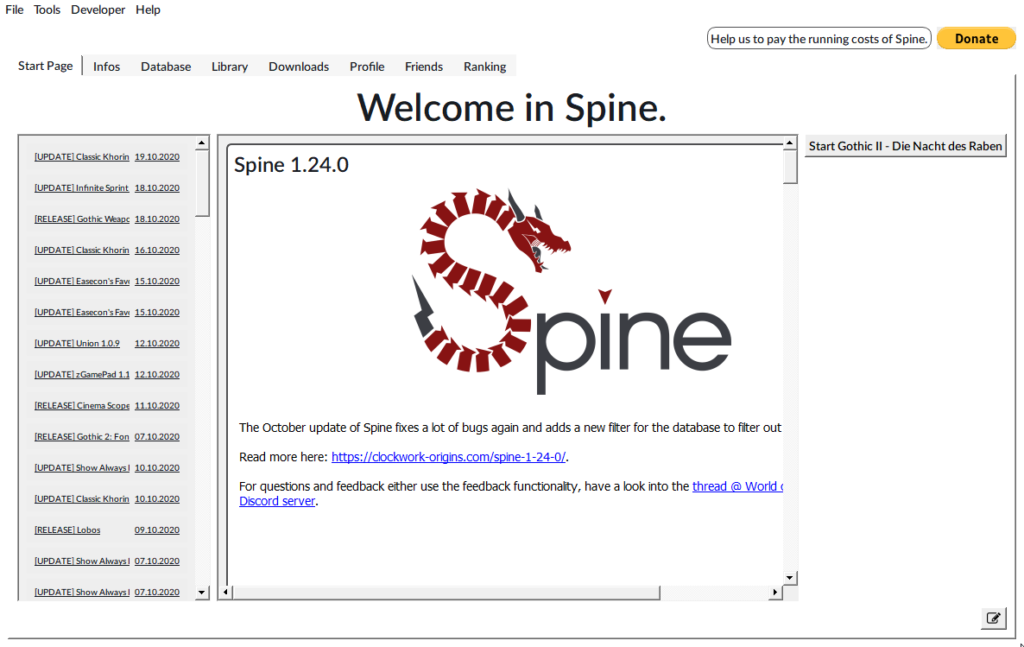Open the Help menu
This screenshot has width=1024, height=647.
click(x=148, y=10)
